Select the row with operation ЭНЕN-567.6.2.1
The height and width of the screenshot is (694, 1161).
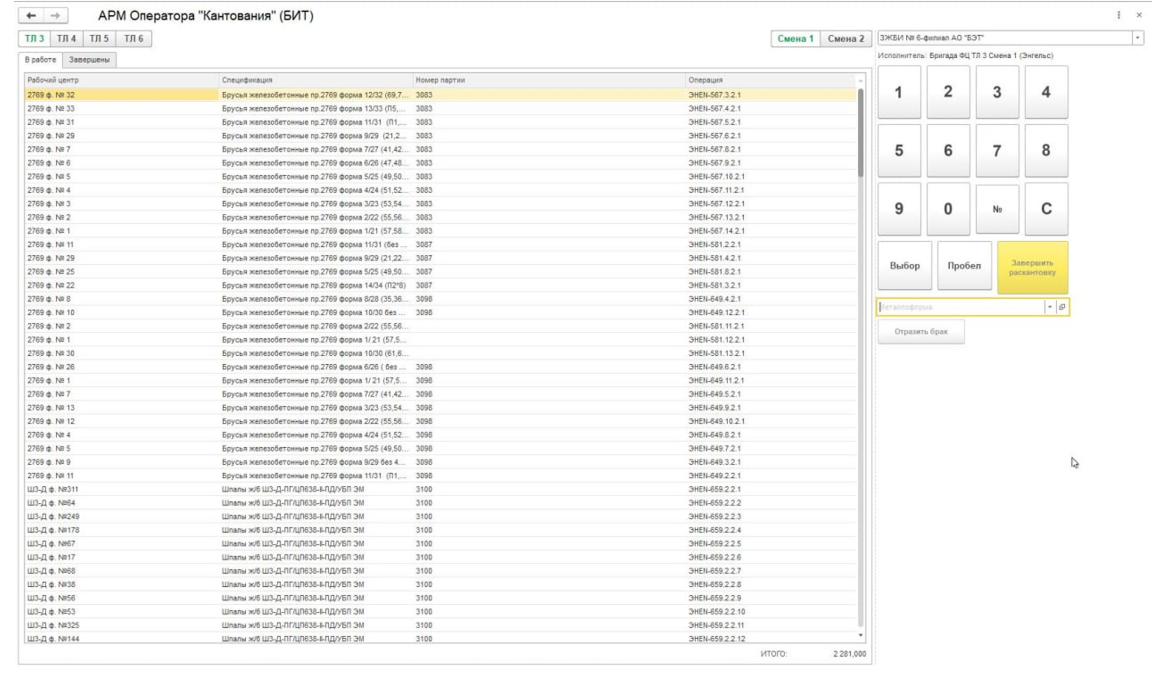(441, 136)
